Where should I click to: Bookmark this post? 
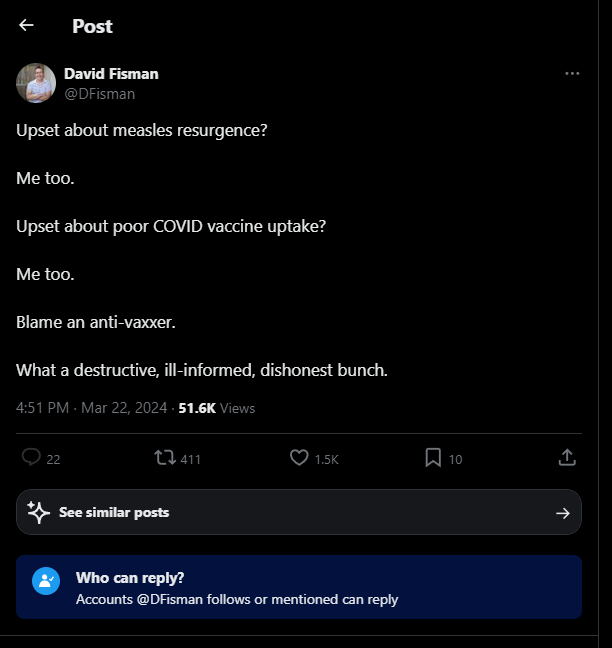pos(433,458)
